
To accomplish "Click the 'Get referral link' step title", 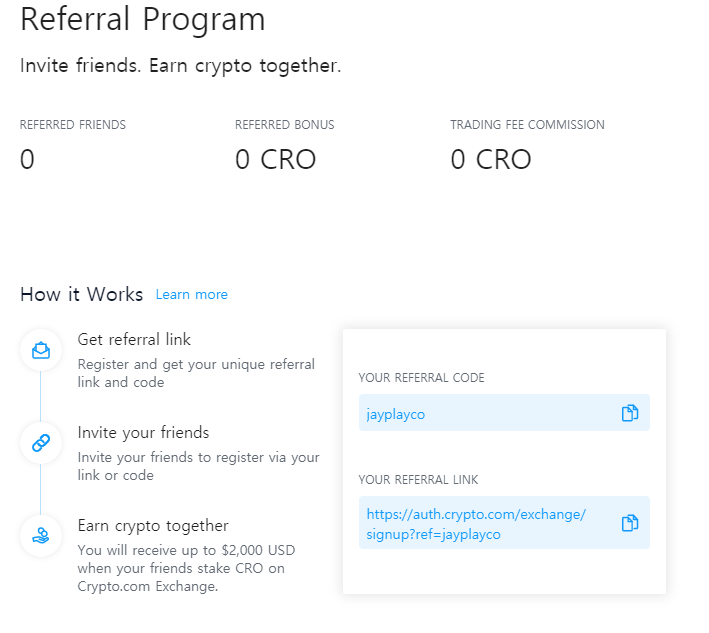I will pyautogui.click(x=134, y=340).
